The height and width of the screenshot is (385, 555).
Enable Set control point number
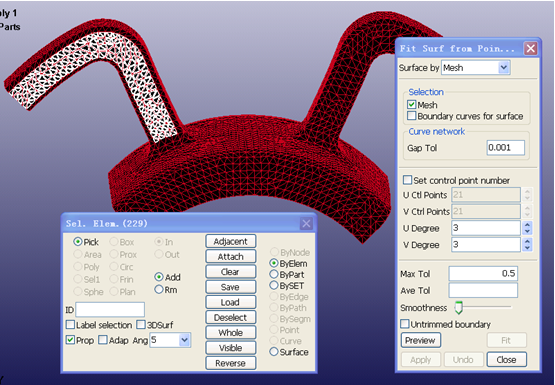[407, 180]
